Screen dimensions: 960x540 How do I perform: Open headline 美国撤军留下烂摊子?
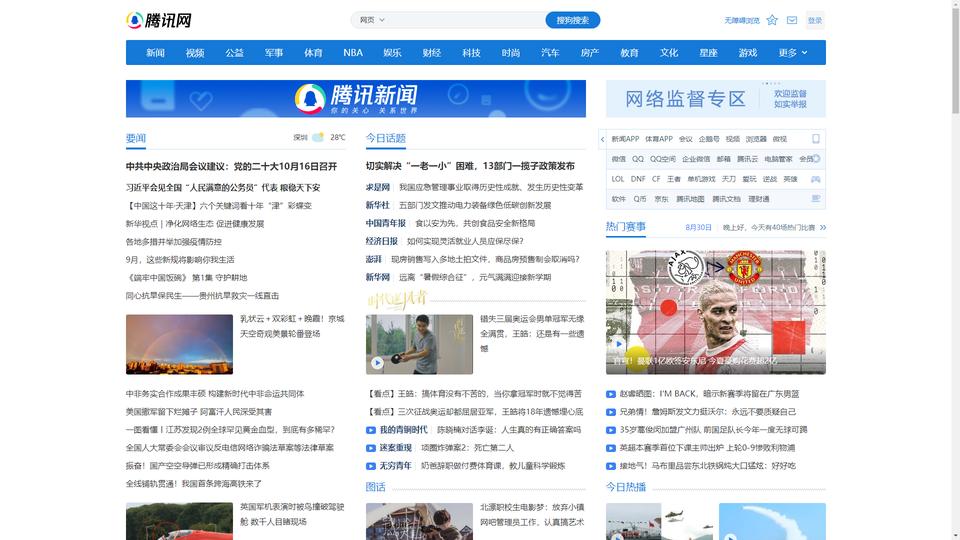199,412
